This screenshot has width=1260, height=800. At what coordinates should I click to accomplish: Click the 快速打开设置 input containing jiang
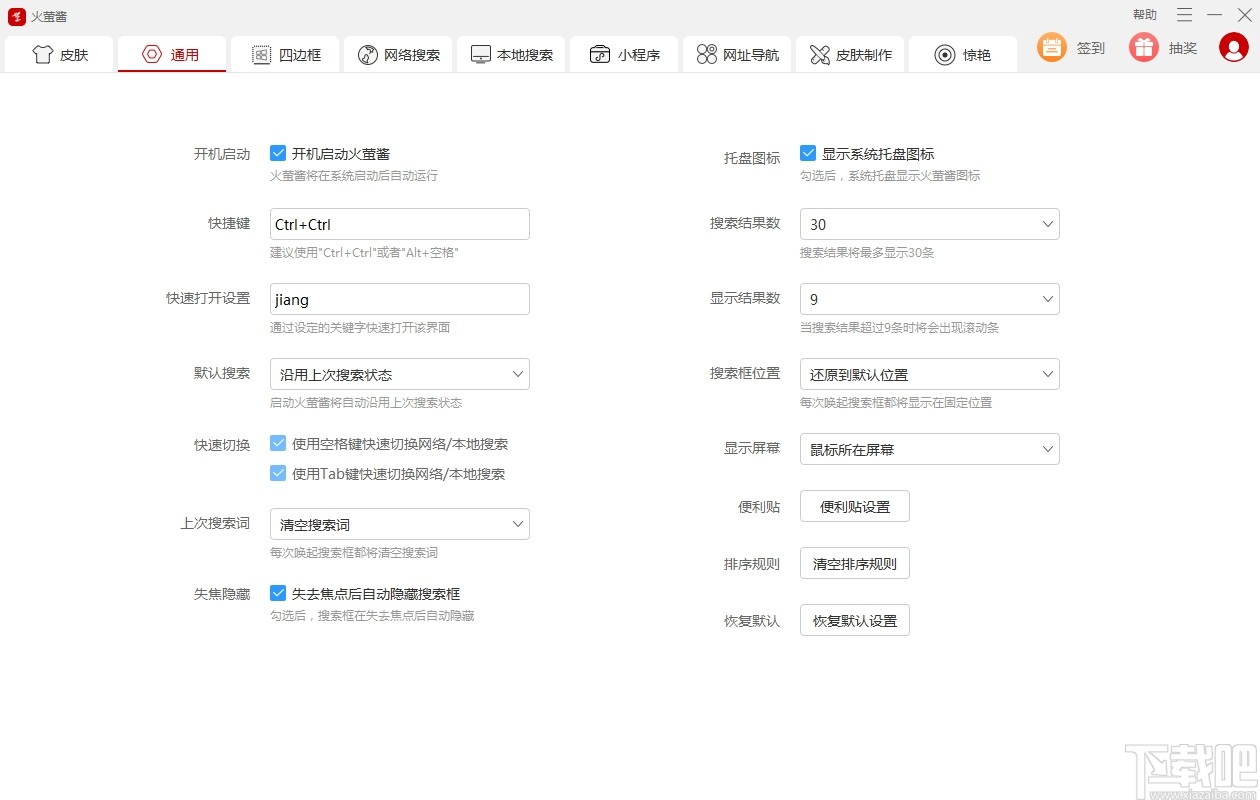click(x=399, y=299)
